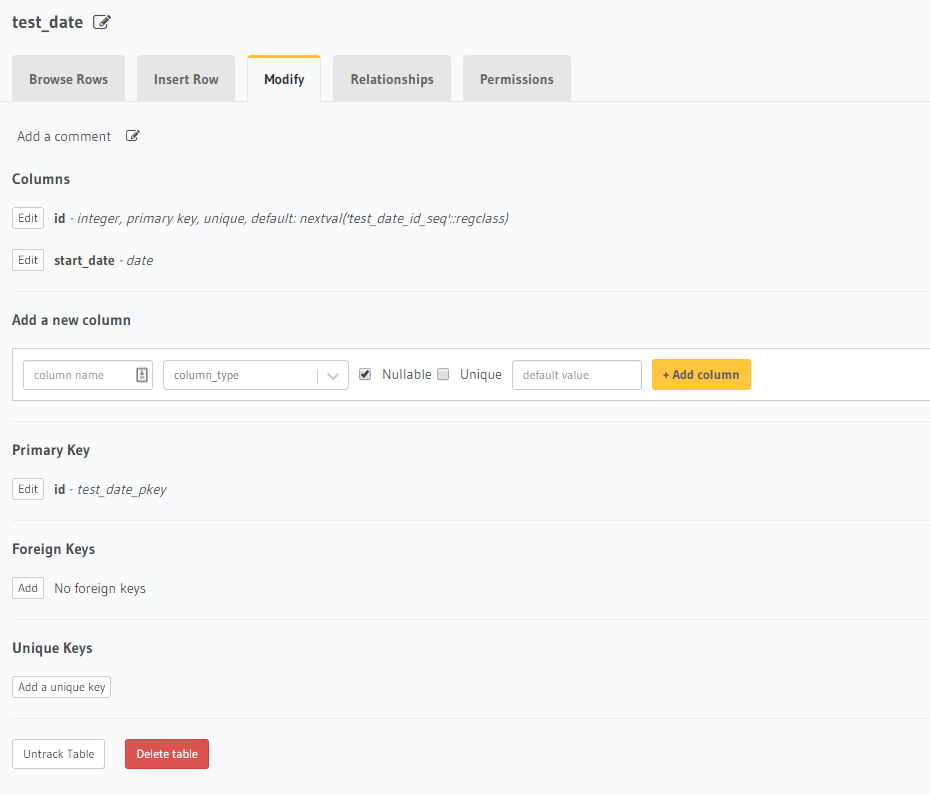The image size is (930, 794).
Task: Click the pencil icon to rename test_date table
Action: (x=101, y=21)
